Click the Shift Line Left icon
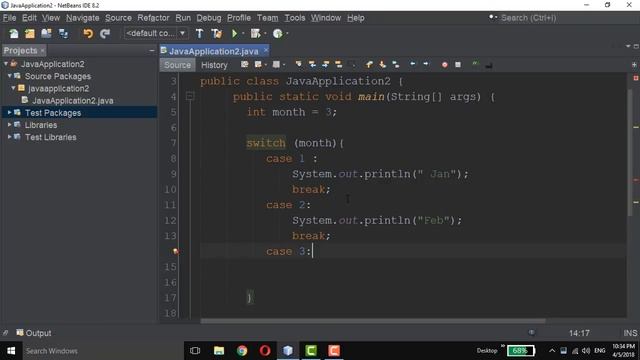 point(413,64)
